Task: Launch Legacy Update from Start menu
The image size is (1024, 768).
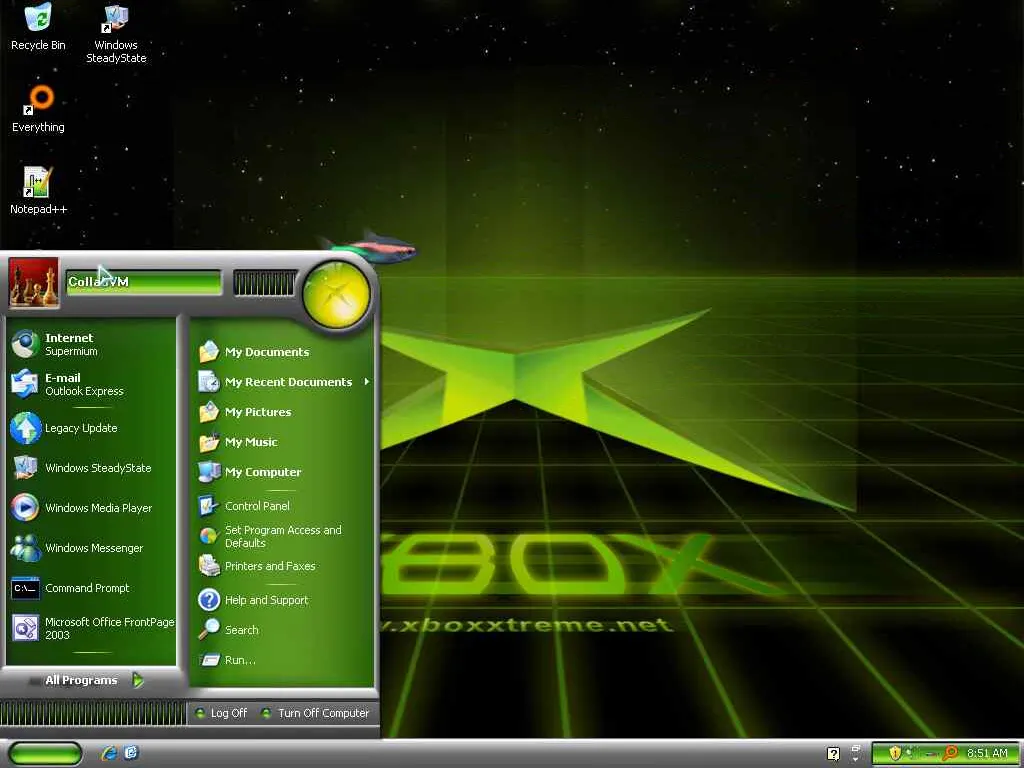Action: pyautogui.click(x=91, y=428)
